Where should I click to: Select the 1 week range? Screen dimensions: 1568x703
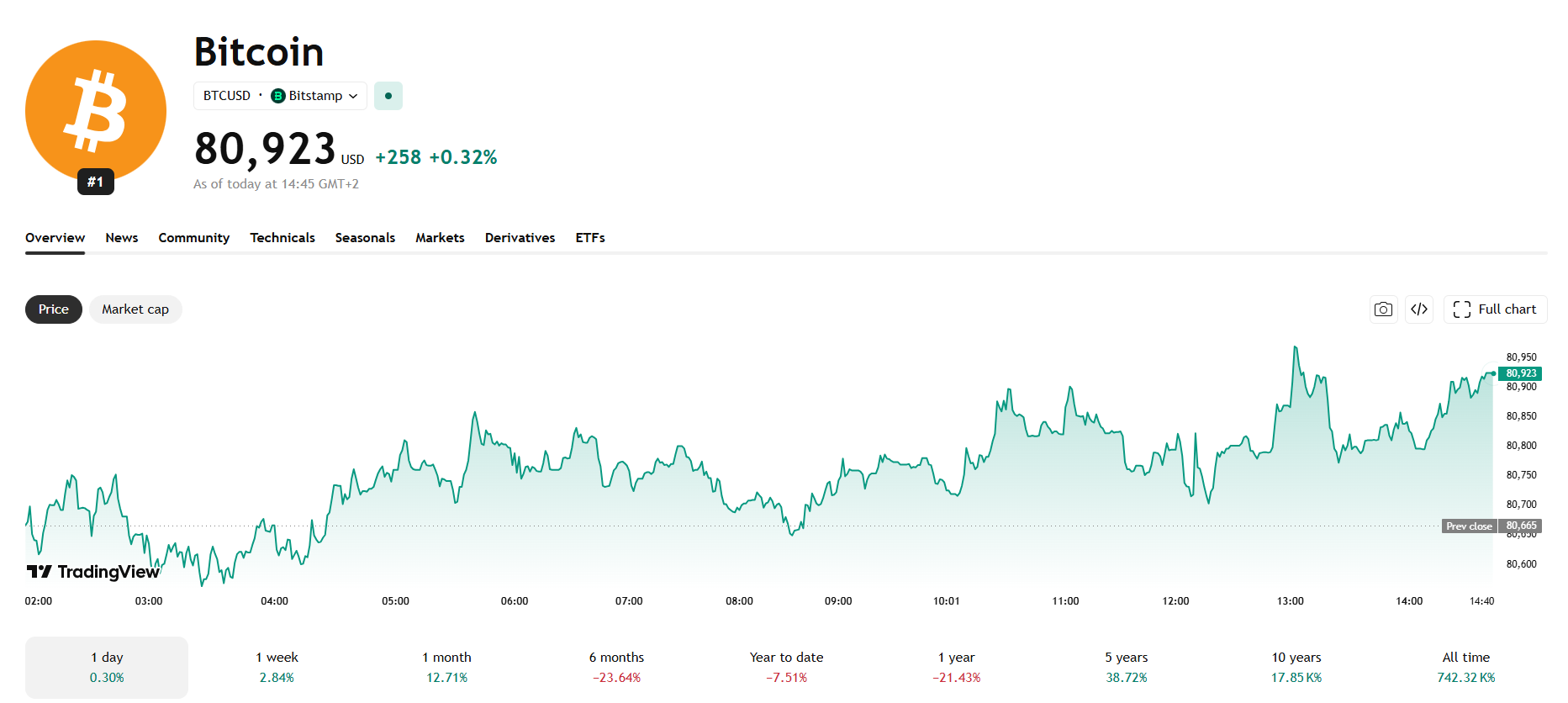[x=277, y=667]
